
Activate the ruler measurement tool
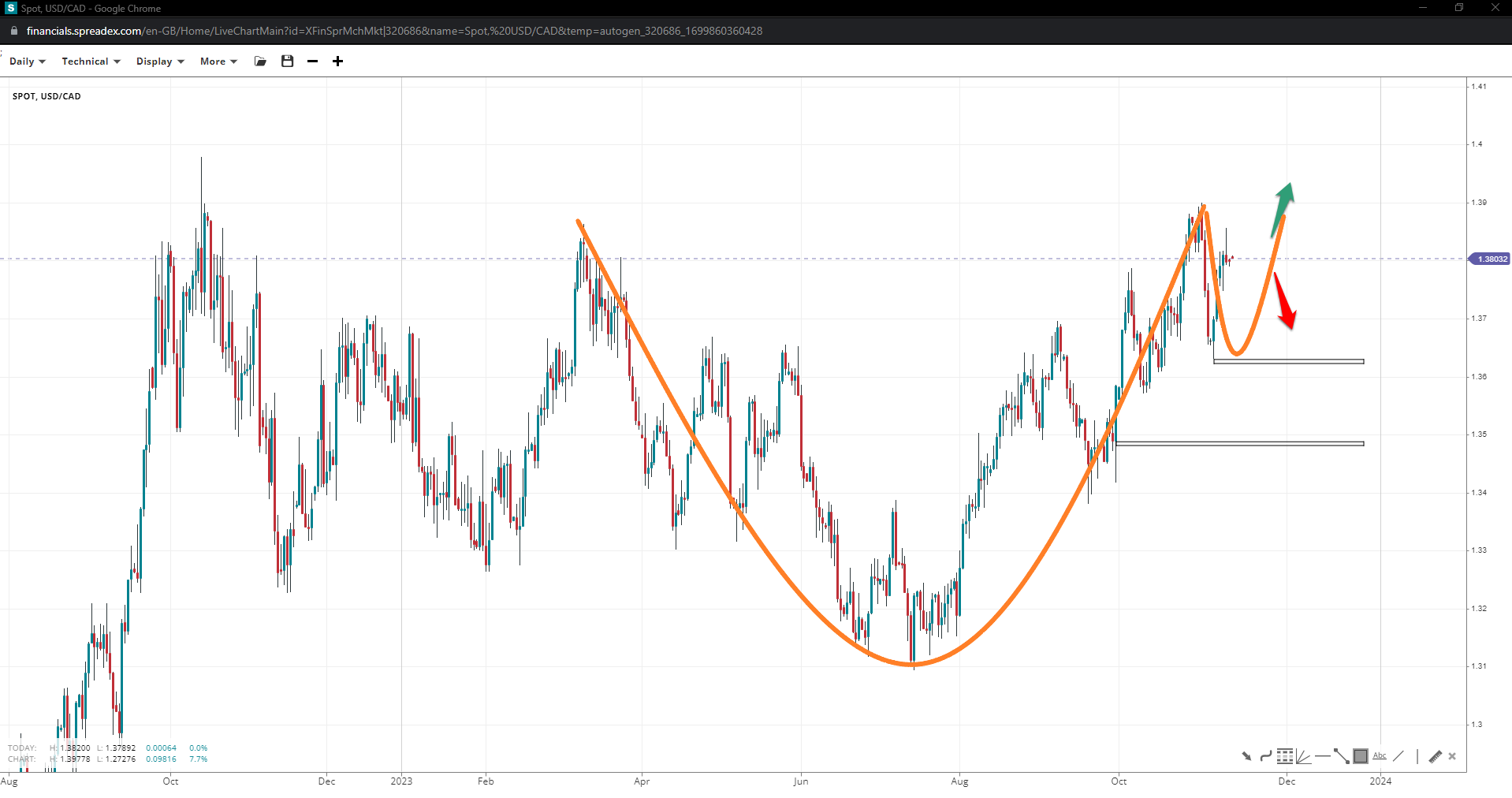(x=1435, y=756)
